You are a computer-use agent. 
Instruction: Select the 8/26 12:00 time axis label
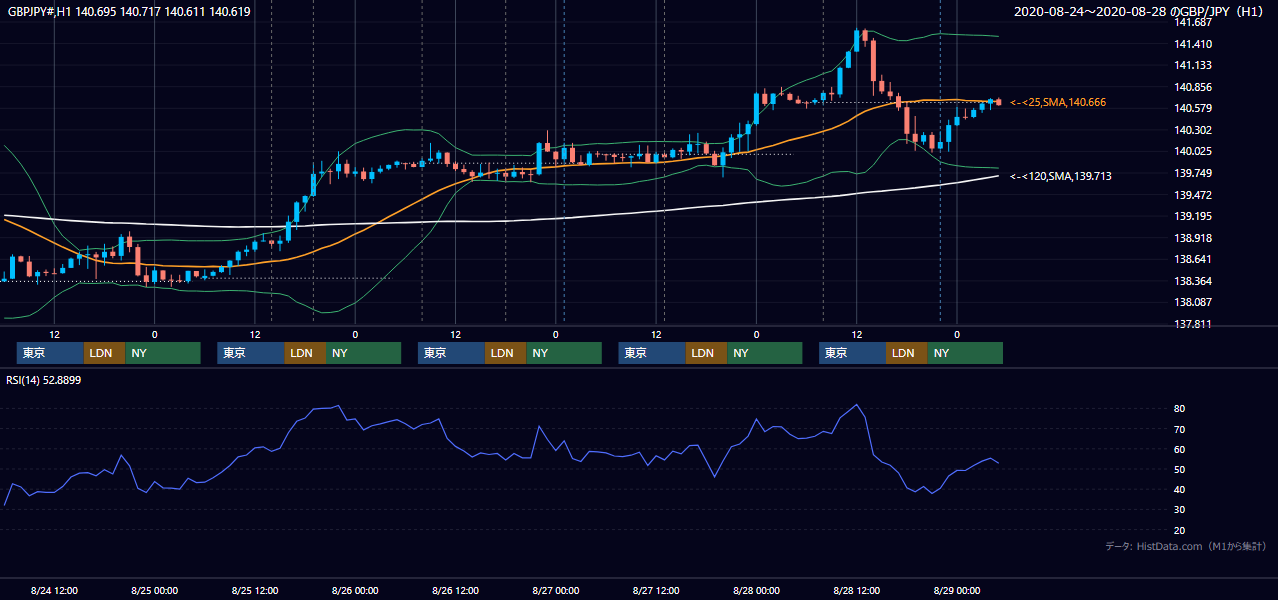click(456, 590)
